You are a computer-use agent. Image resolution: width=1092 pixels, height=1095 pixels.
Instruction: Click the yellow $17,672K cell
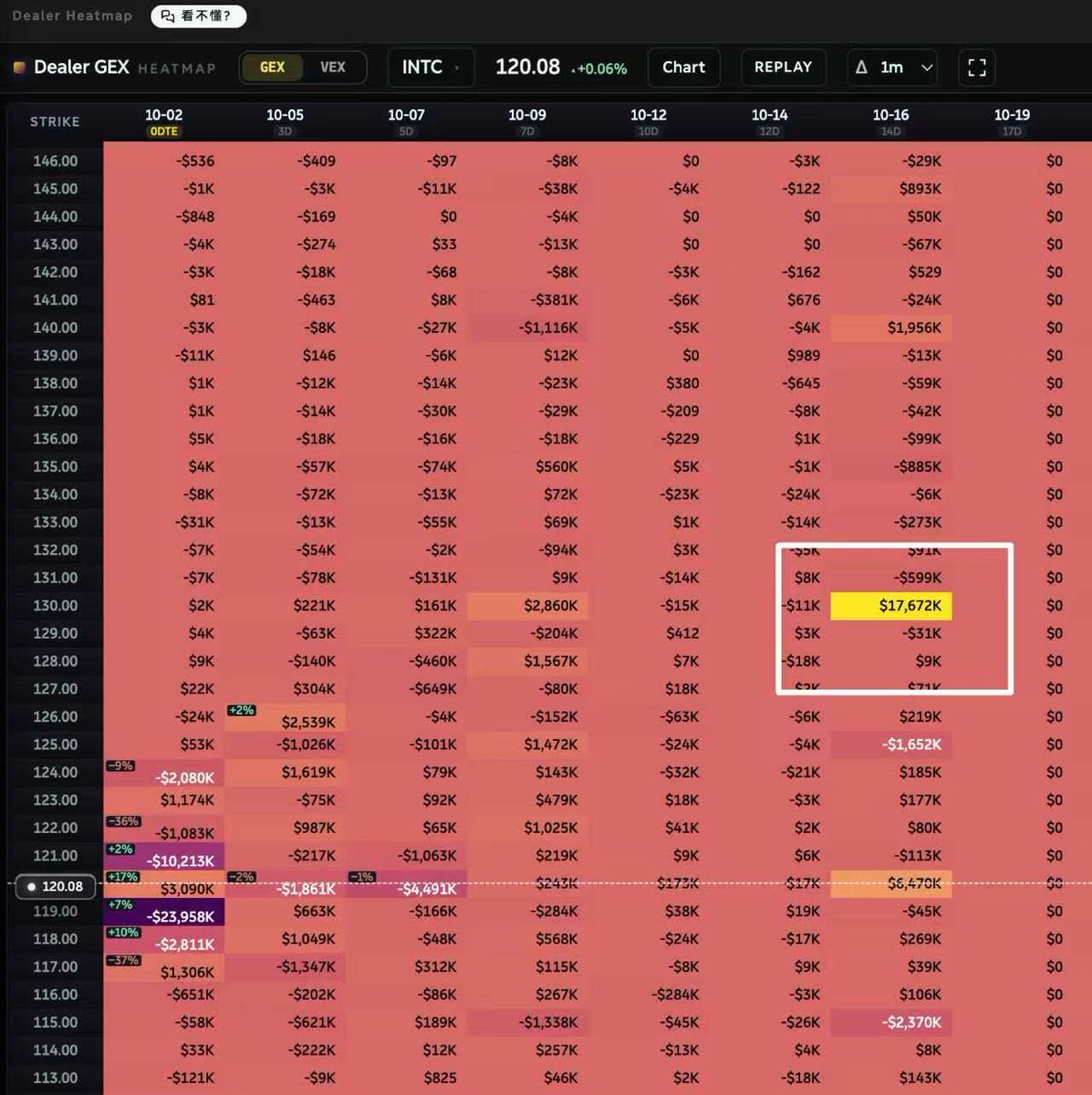891,606
